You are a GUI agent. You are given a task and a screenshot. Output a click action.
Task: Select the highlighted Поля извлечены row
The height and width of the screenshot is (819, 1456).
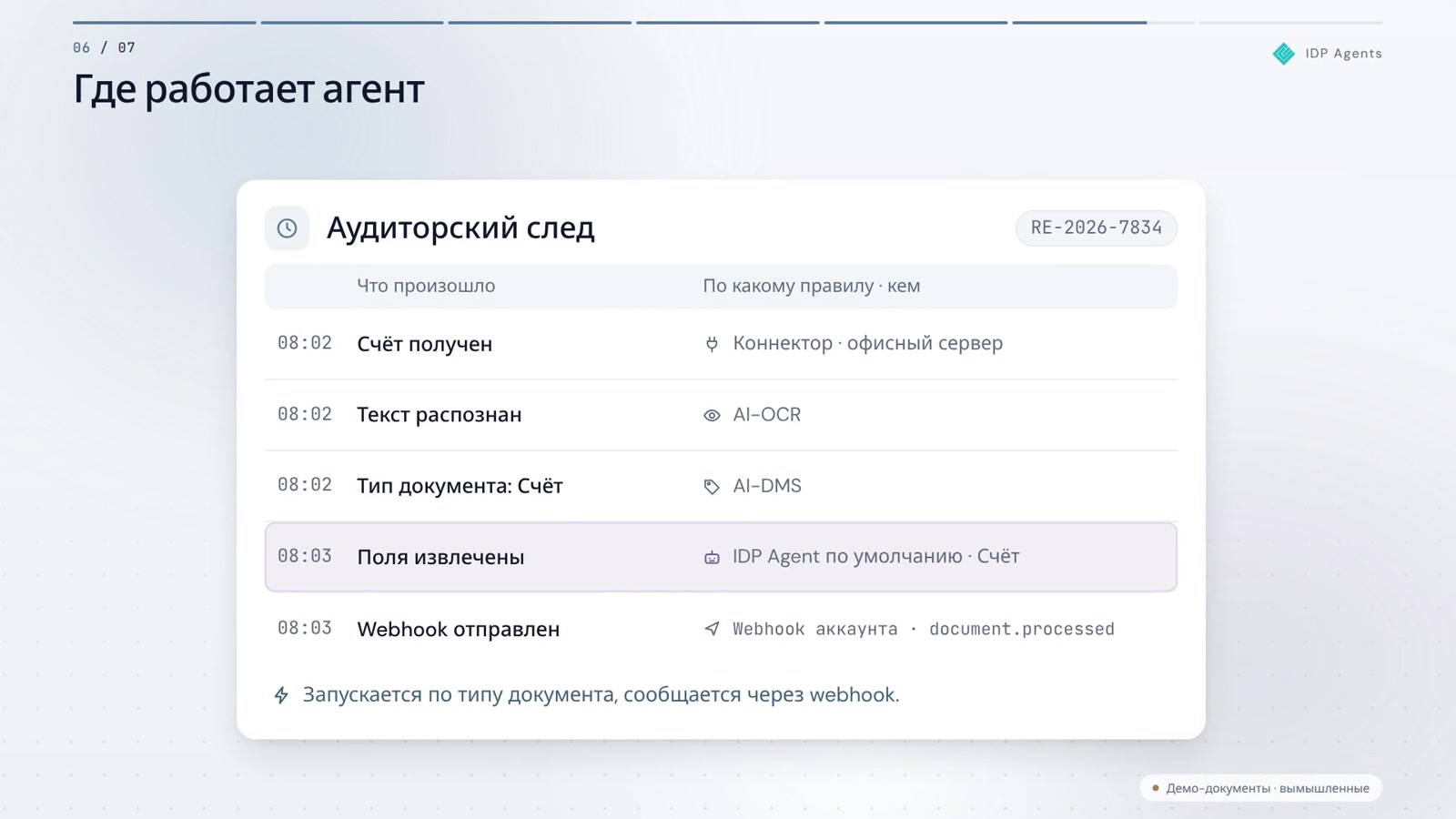pyautogui.click(x=721, y=557)
